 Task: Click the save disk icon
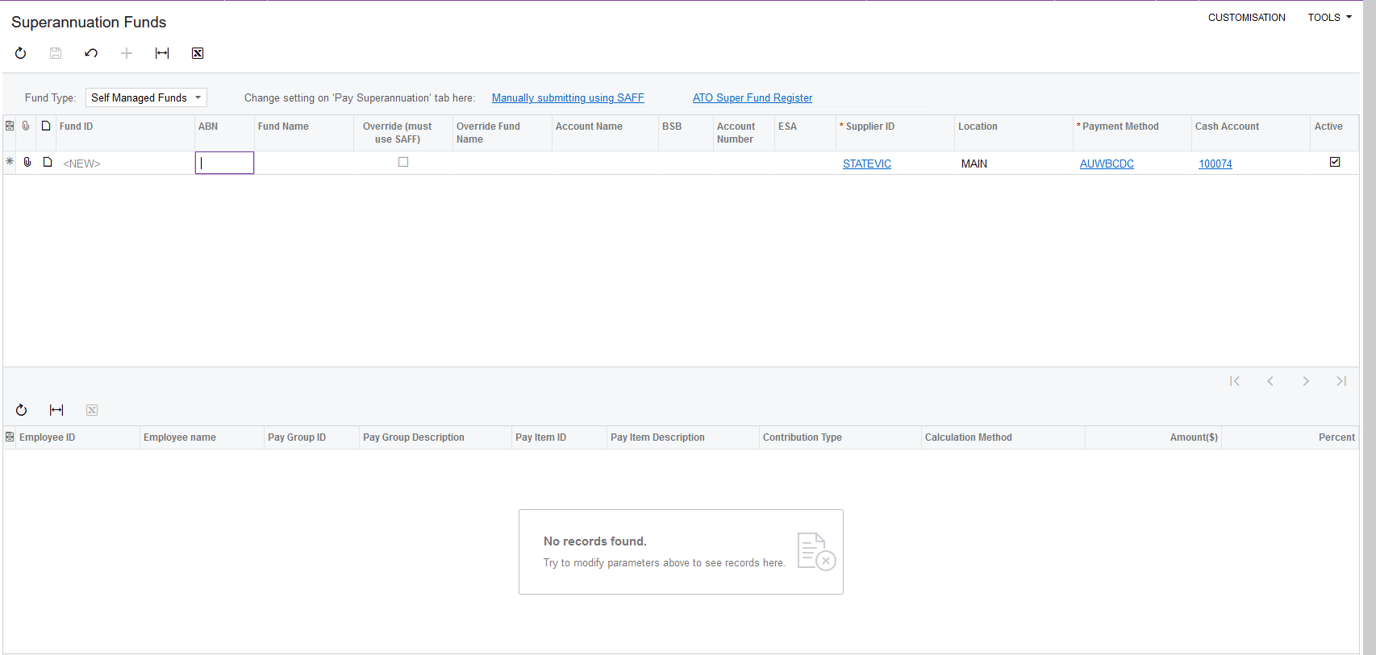[56, 53]
